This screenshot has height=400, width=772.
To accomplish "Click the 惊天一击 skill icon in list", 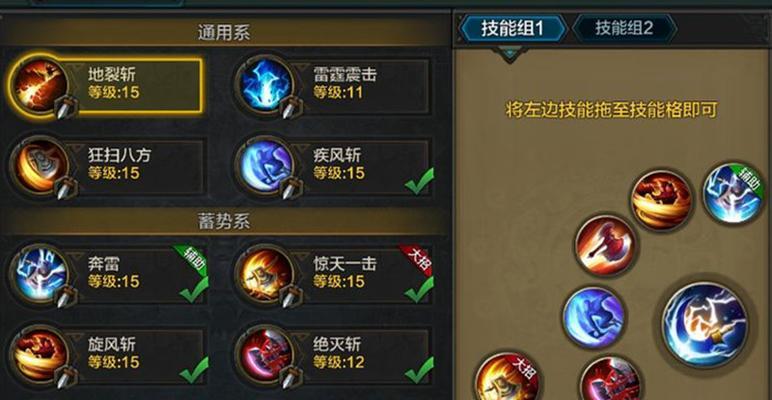I will (266, 274).
